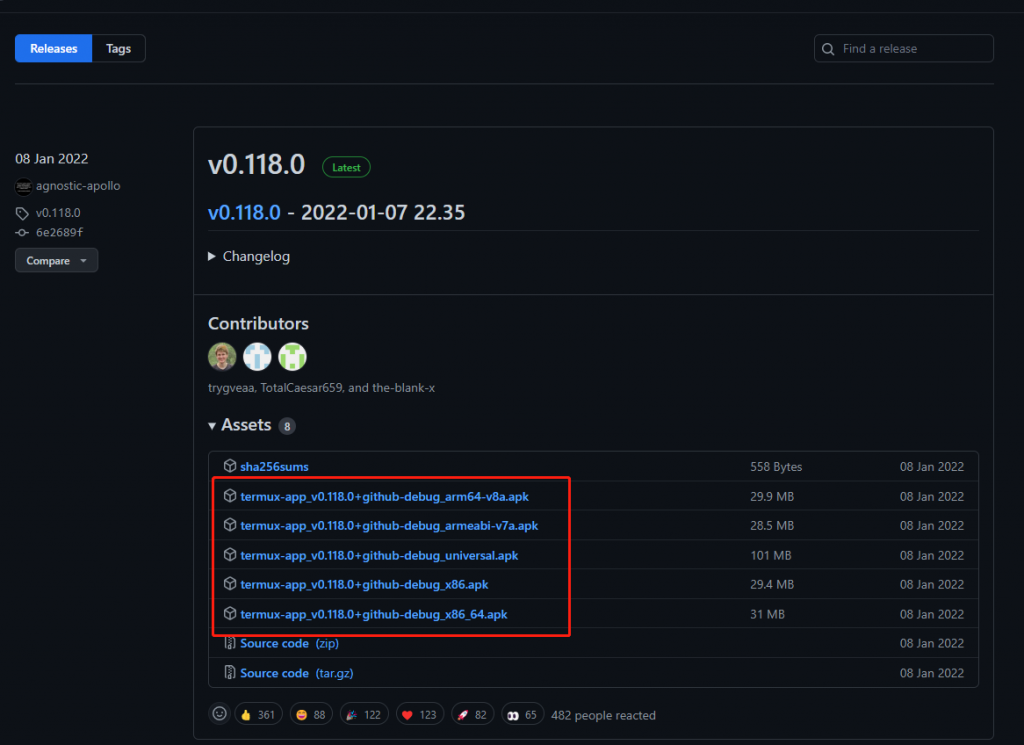This screenshot has width=1024, height=745.
Task: Click the 08 Jan 2022 release date in sidebar
Action: [x=52, y=159]
